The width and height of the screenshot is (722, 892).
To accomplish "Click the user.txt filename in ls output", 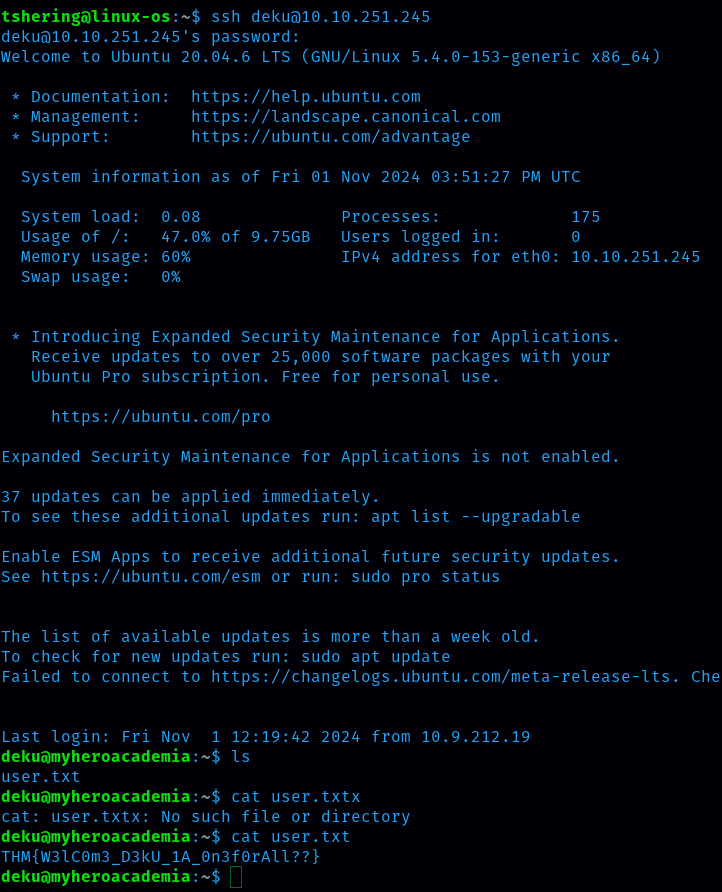I will pos(40,777).
